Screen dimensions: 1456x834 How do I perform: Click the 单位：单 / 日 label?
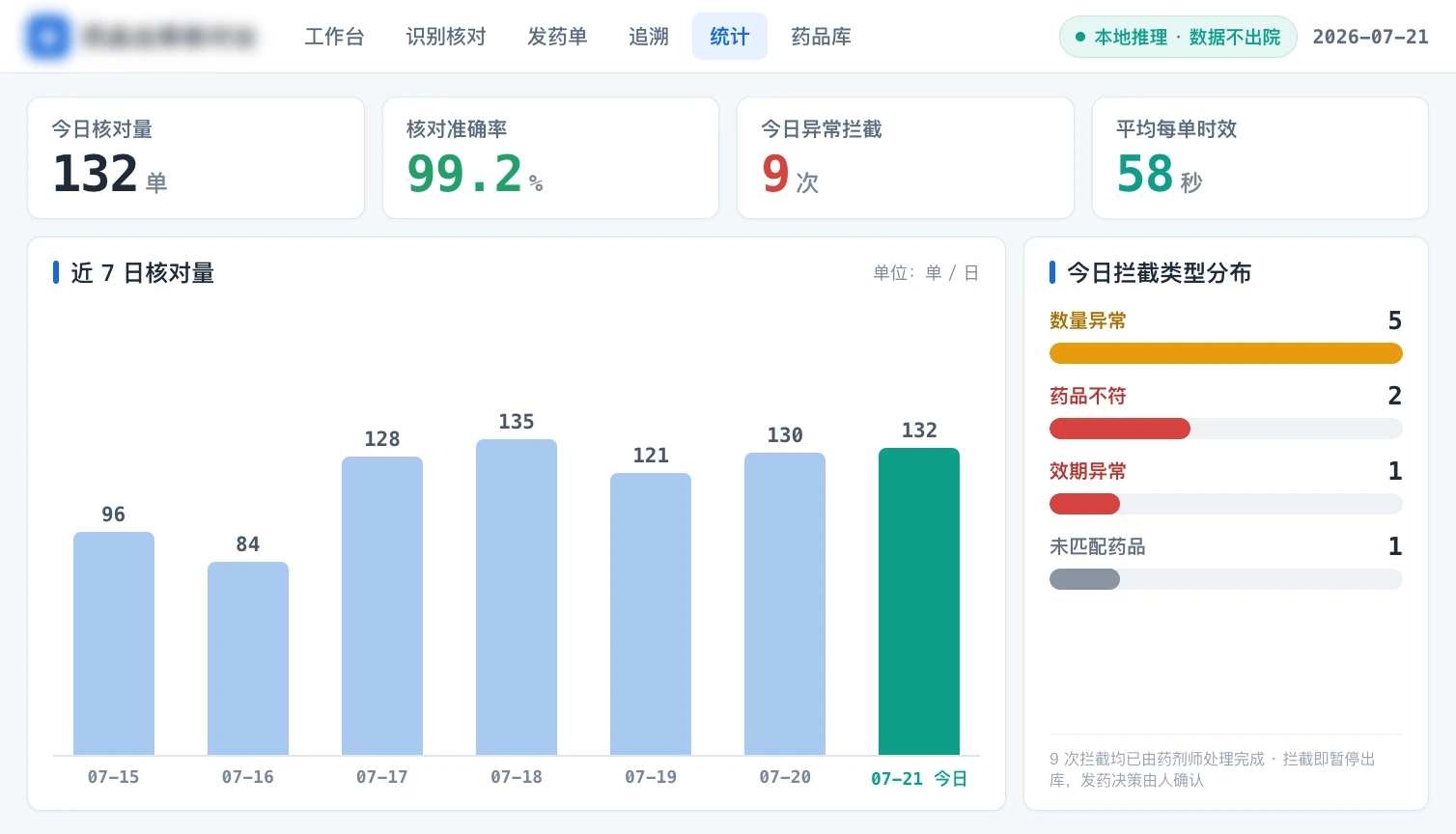tap(926, 273)
